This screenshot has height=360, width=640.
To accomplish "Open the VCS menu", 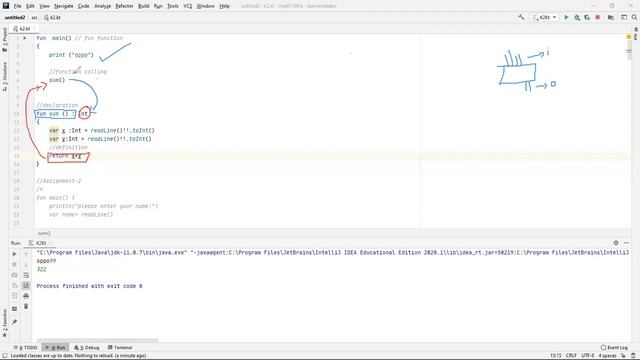I will coord(188,6).
